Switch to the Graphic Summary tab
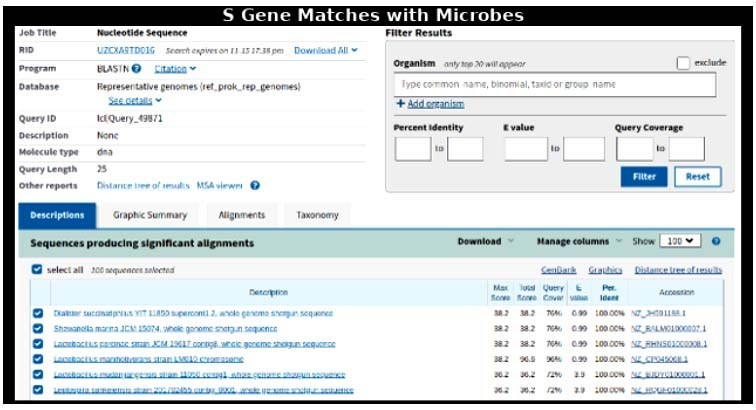This screenshot has width=756, height=410. click(150, 215)
